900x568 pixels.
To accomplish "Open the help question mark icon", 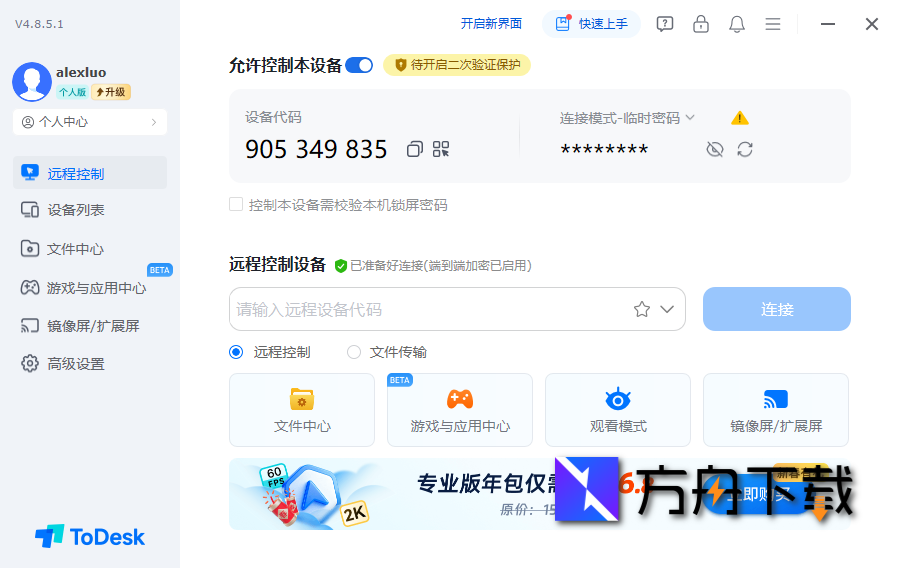I will click(x=665, y=24).
